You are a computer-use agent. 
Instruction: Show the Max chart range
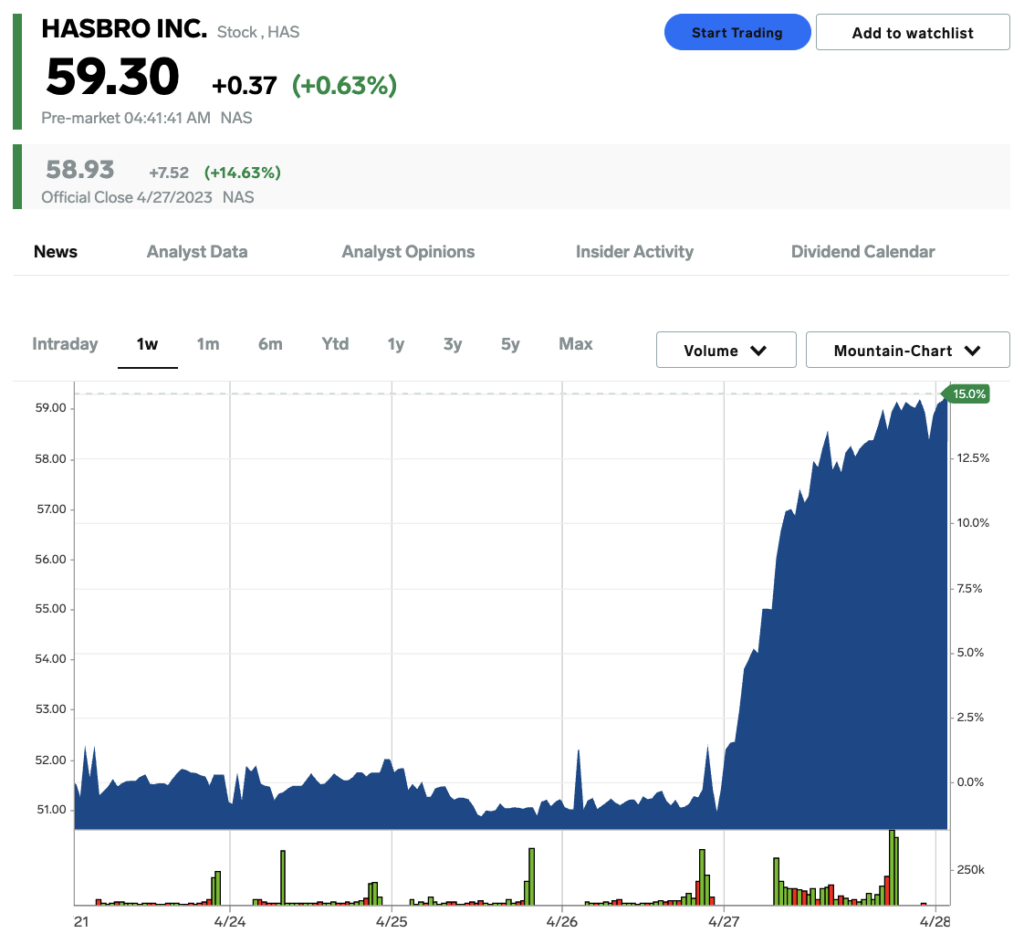point(576,344)
